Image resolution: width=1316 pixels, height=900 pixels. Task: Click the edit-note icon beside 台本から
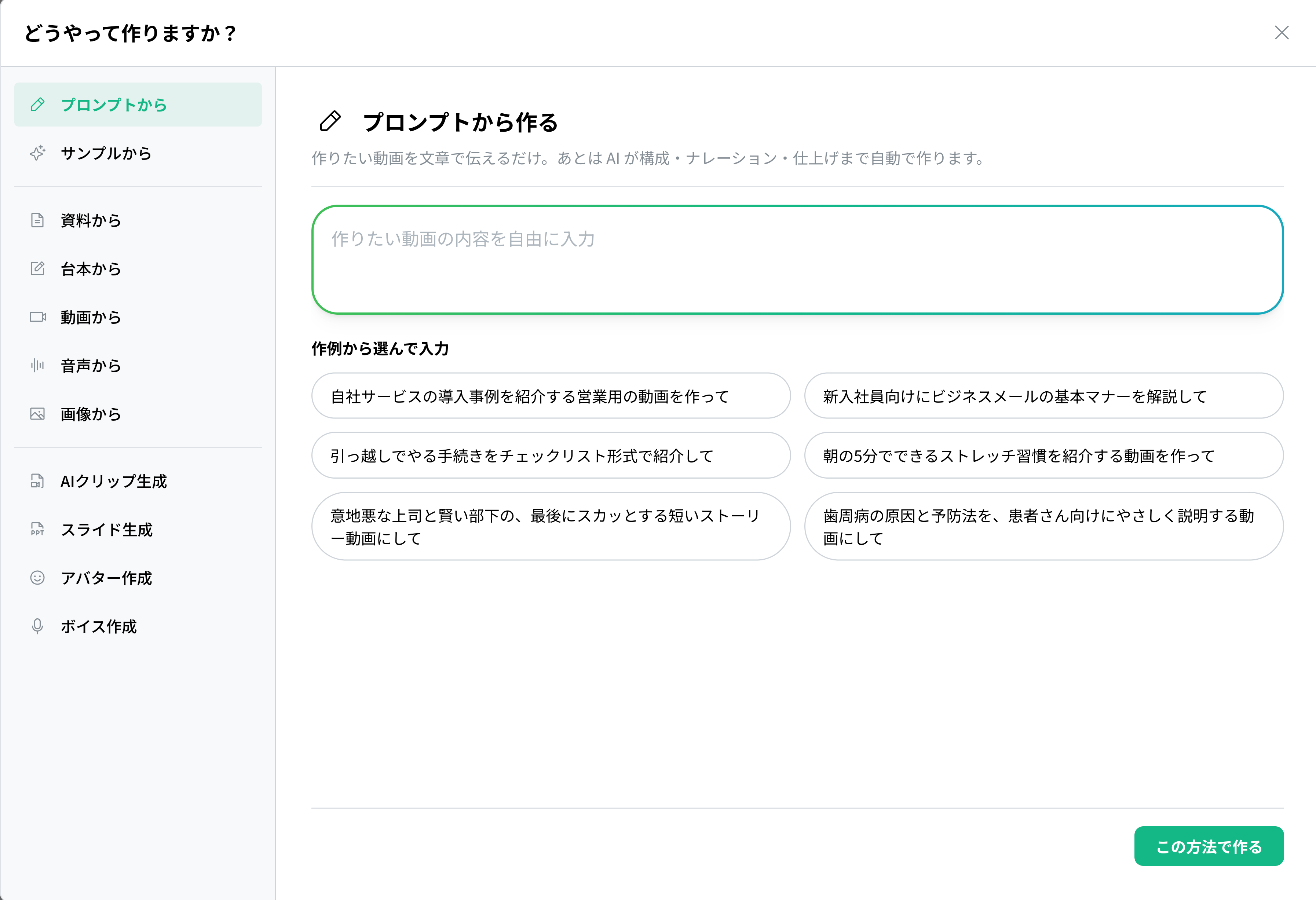(37, 268)
